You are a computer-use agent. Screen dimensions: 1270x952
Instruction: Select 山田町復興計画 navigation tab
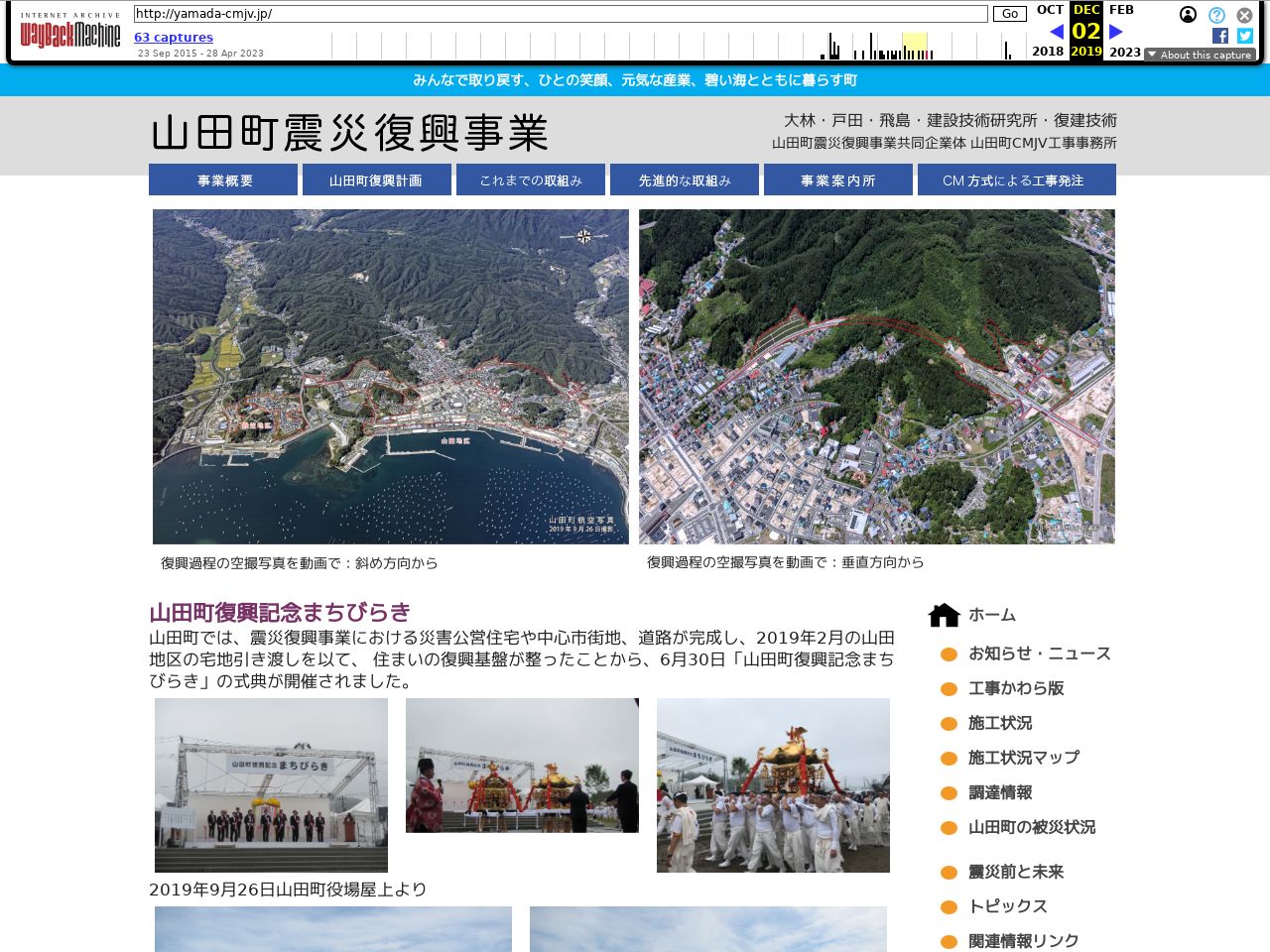(376, 180)
